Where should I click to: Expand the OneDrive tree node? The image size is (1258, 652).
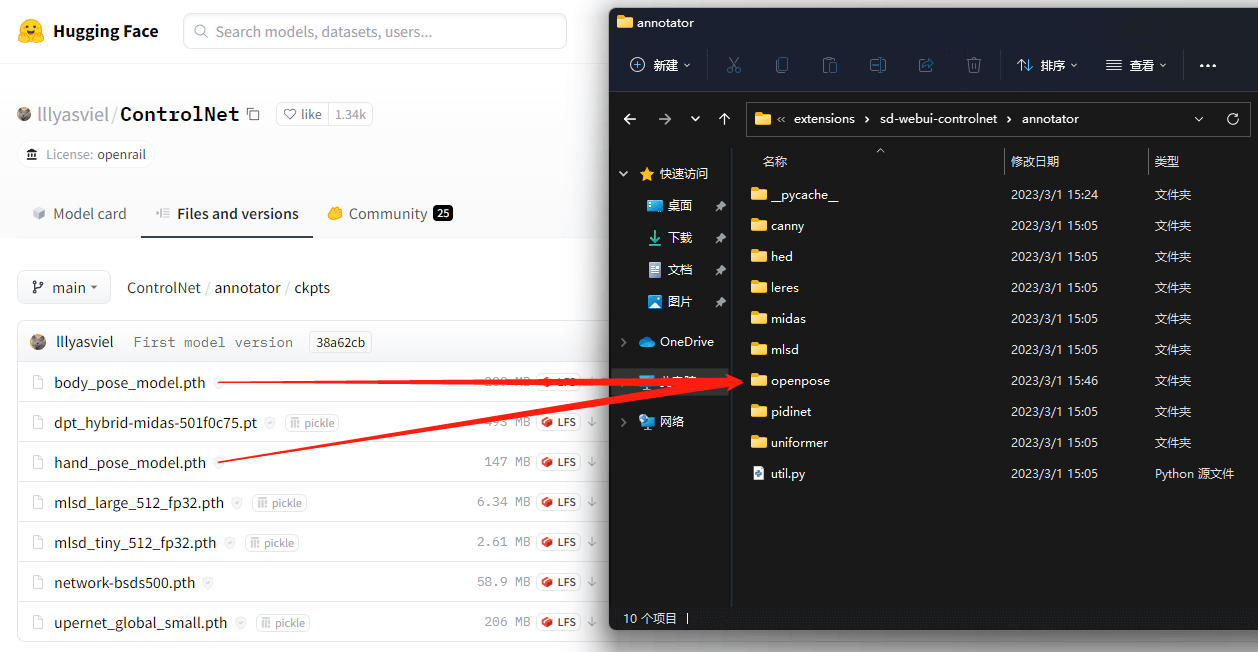(x=624, y=342)
